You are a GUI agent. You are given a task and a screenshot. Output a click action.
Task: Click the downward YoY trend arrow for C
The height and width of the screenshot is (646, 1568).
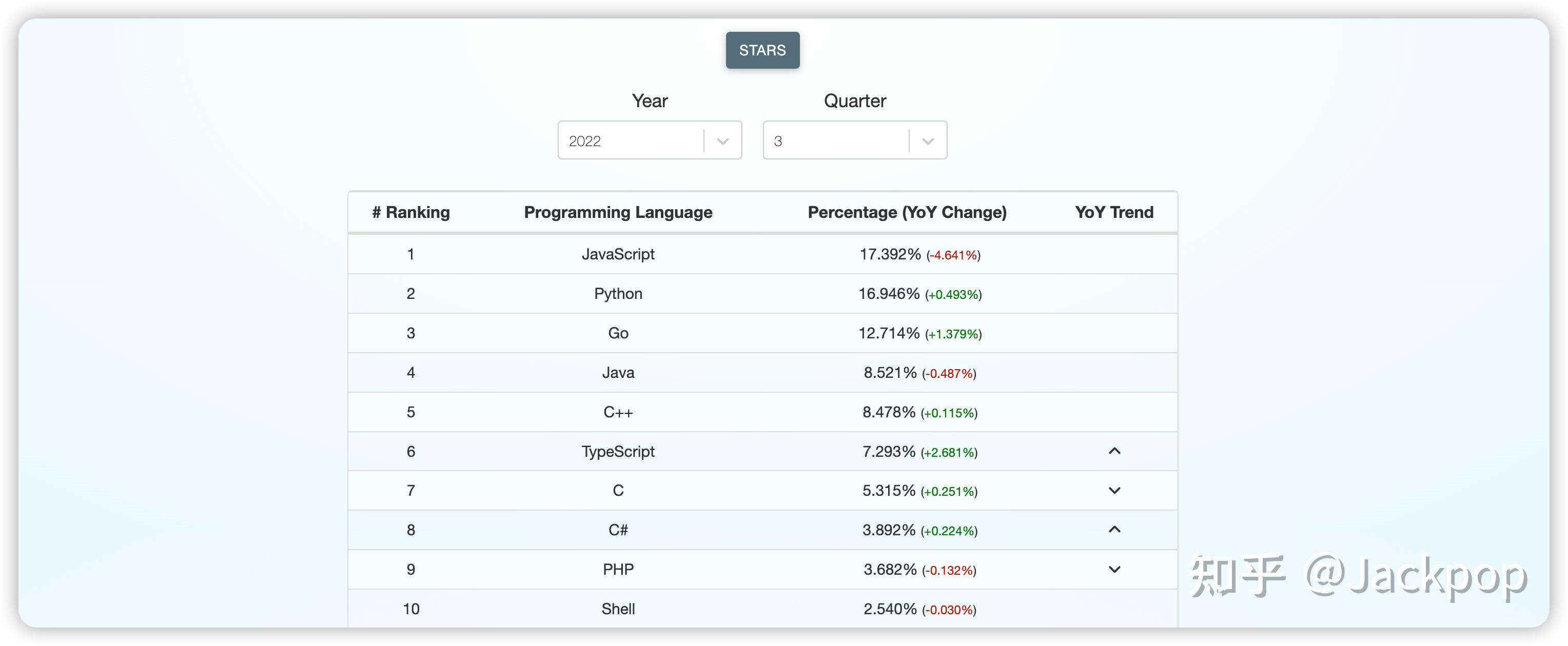pos(1114,490)
